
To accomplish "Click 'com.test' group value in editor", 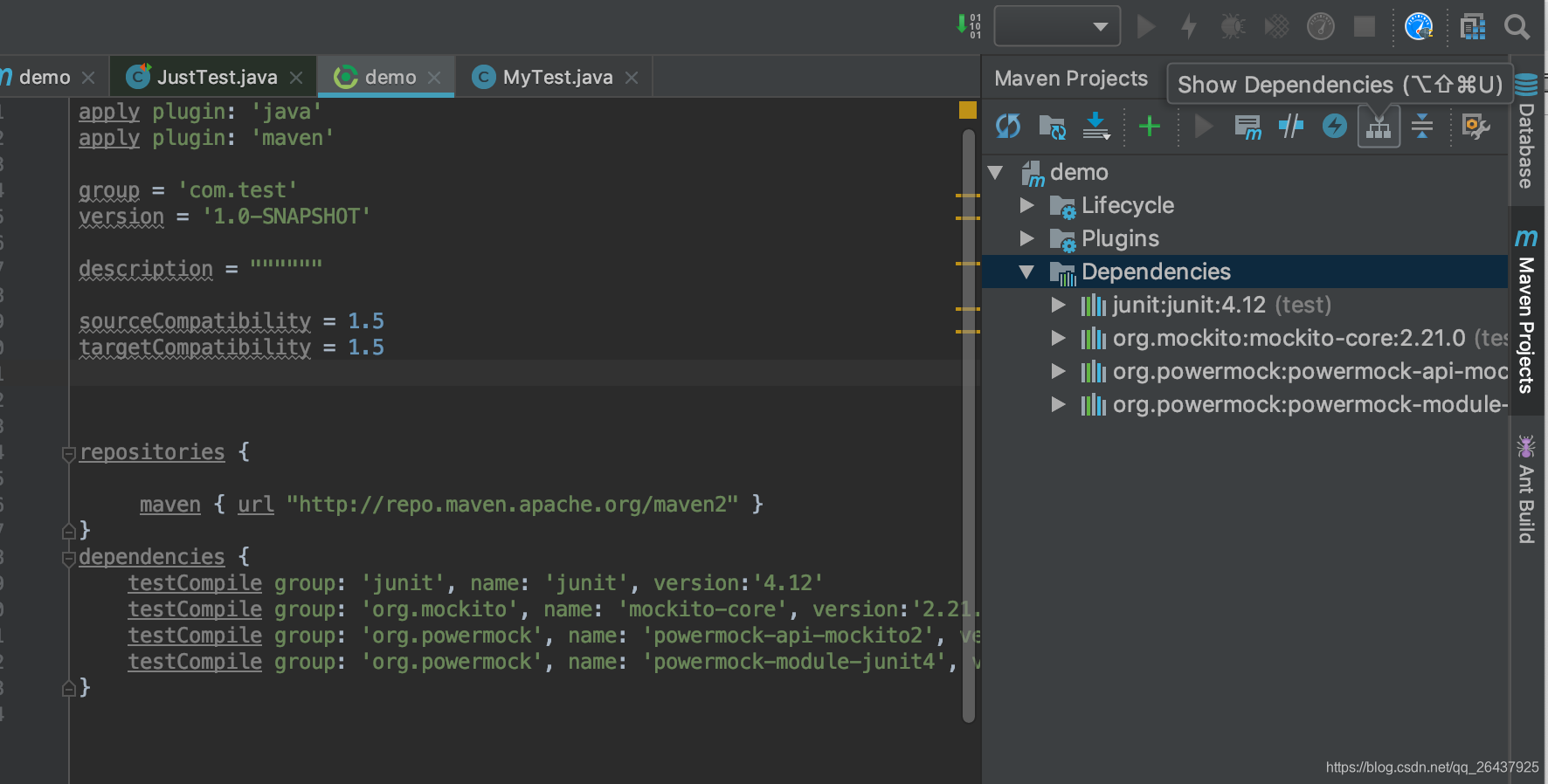I will pyautogui.click(x=238, y=190).
